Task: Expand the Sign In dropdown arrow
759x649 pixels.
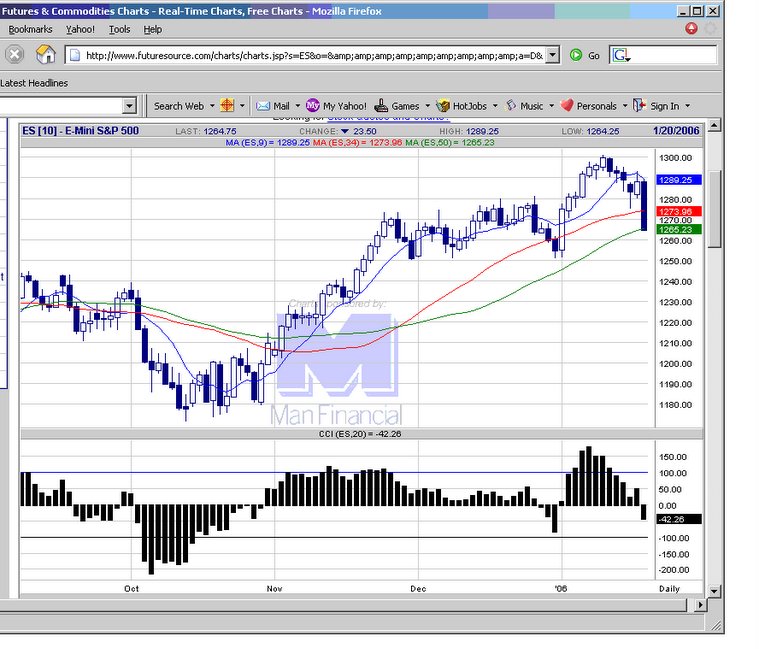Action: [688, 106]
